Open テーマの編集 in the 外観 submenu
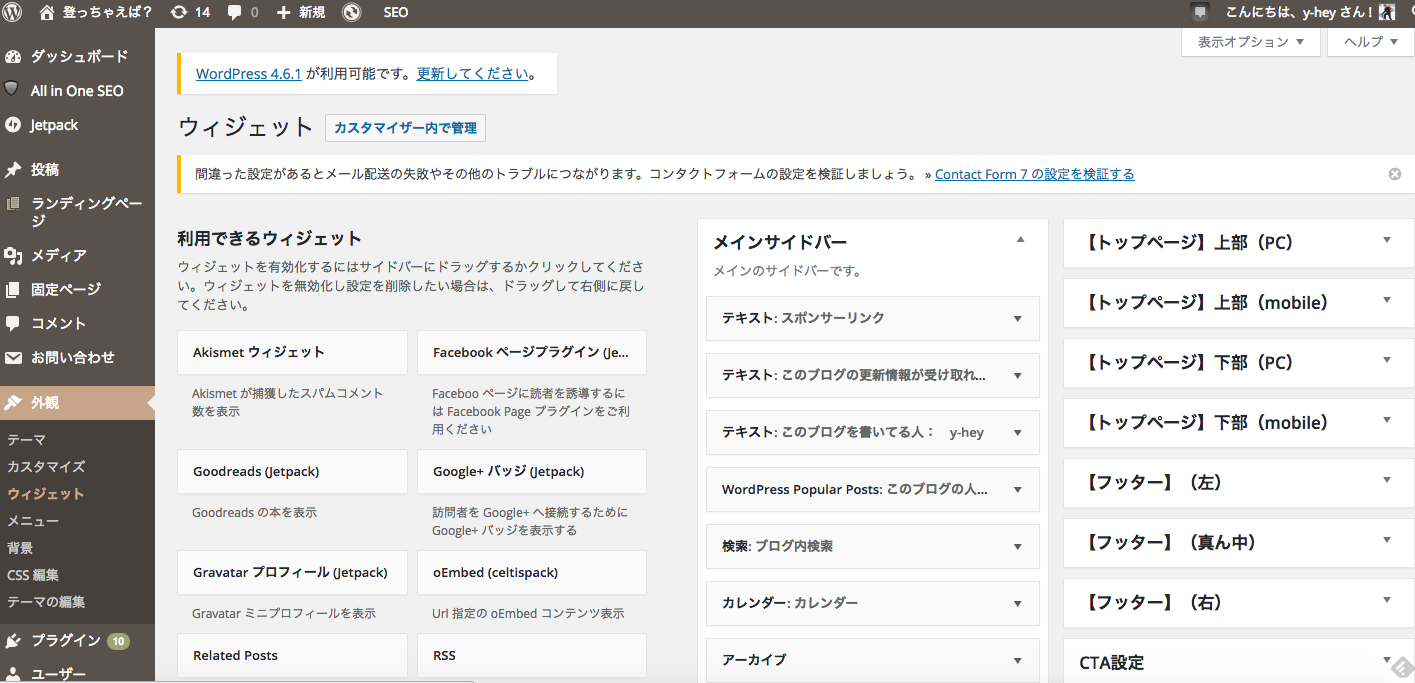The width and height of the screenshot is (1415, 683). point(46,602)
